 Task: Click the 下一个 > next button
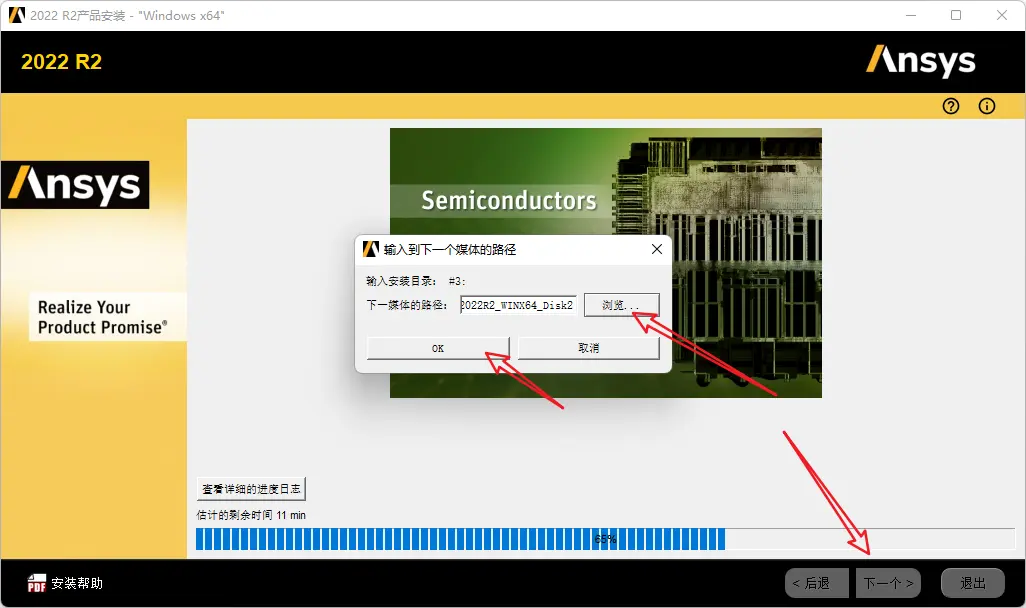888,583
